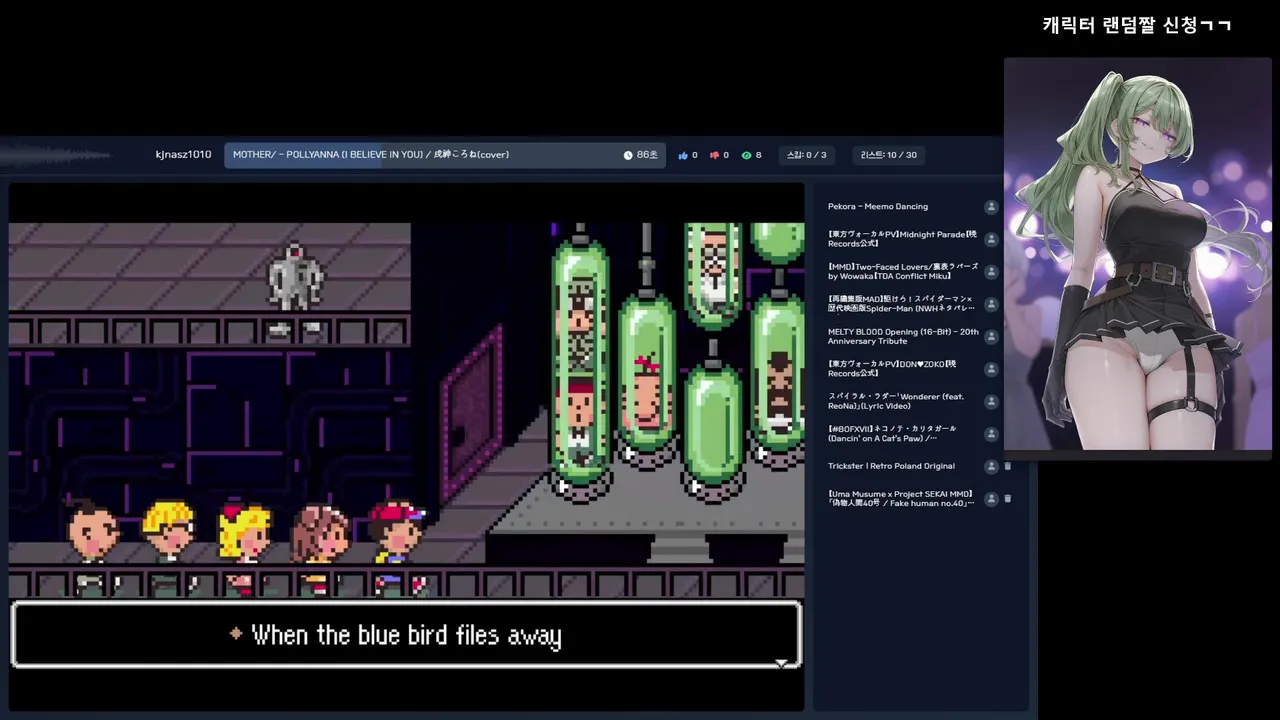Open the requester avatar for Spider-Man MAD entry
Viewport: 1280px width, 720px height.
(991, 304)
